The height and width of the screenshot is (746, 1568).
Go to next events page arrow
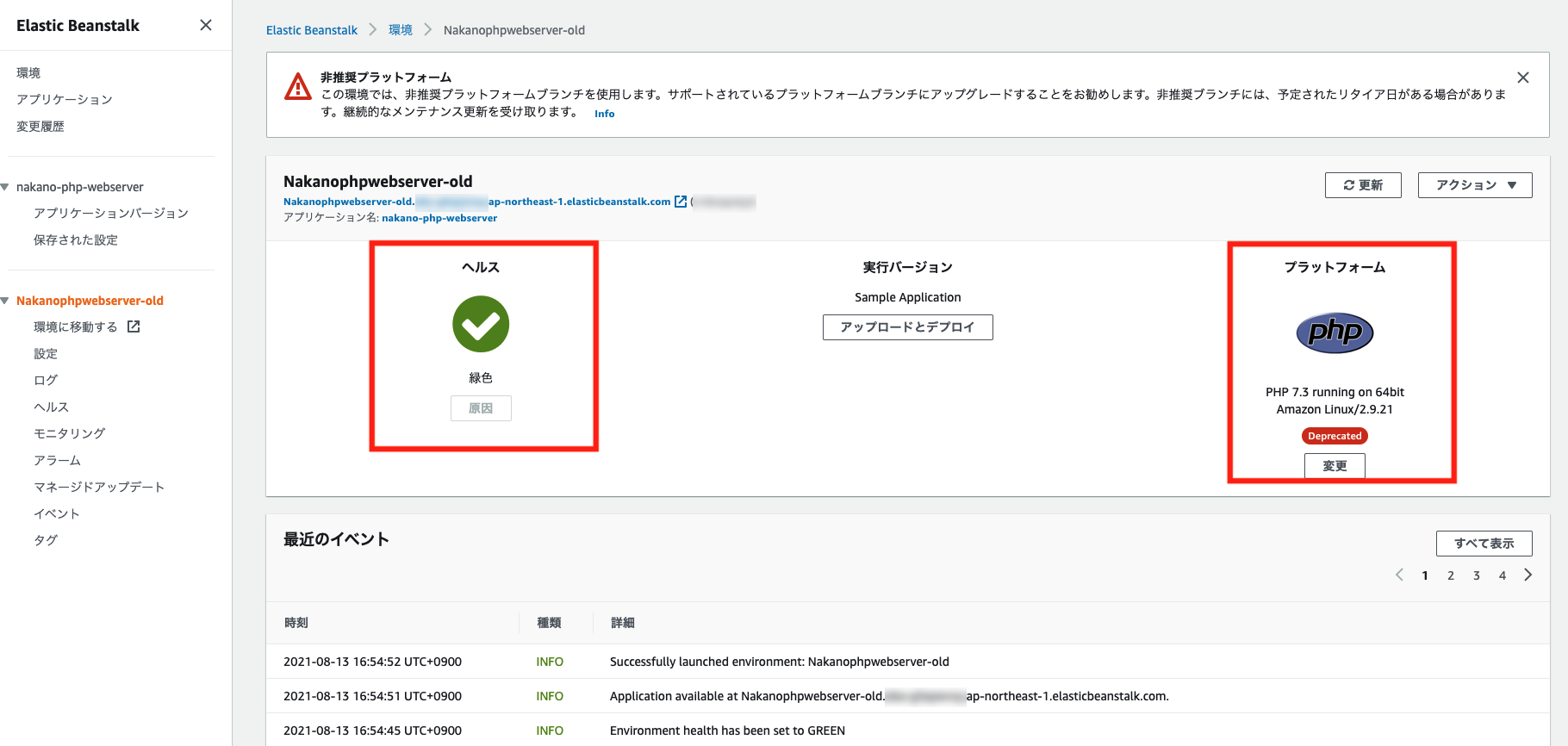1528,575
